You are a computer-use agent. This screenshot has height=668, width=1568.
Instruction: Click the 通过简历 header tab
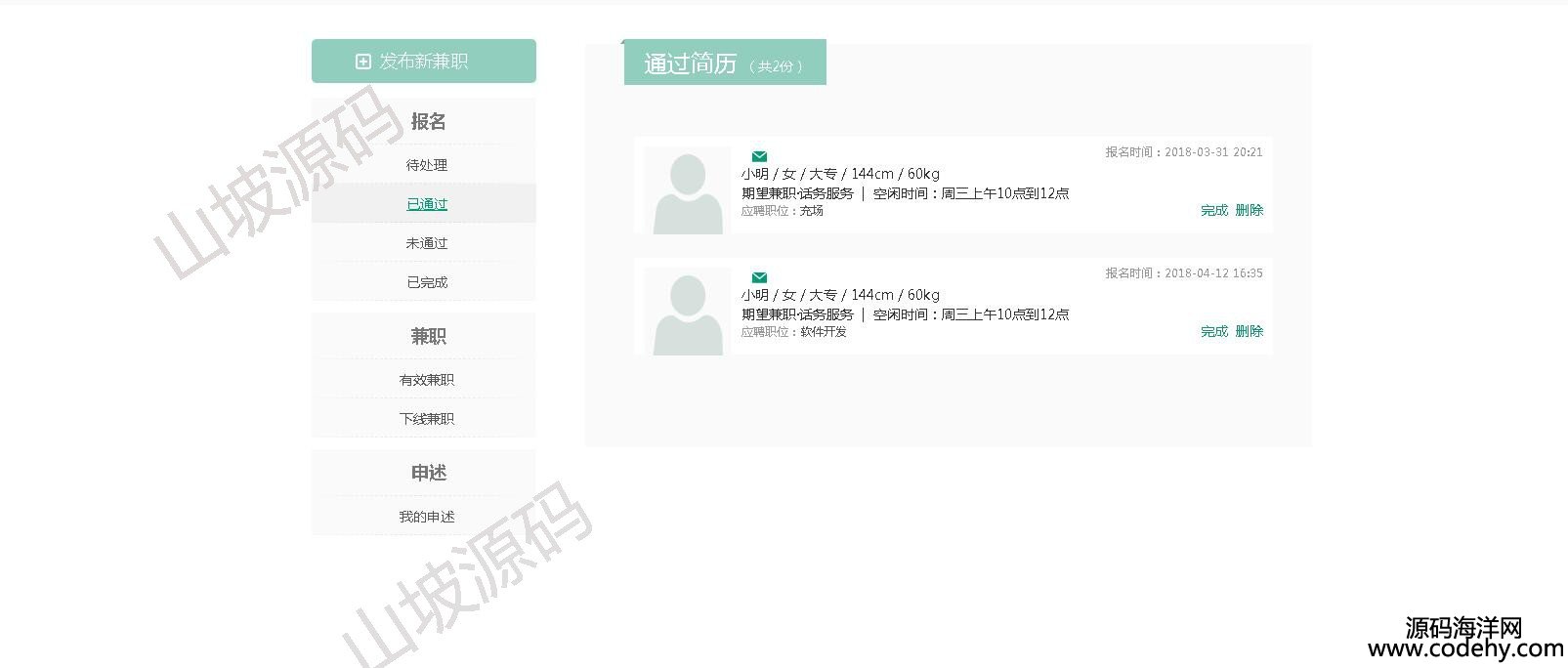tap(724, 63)
